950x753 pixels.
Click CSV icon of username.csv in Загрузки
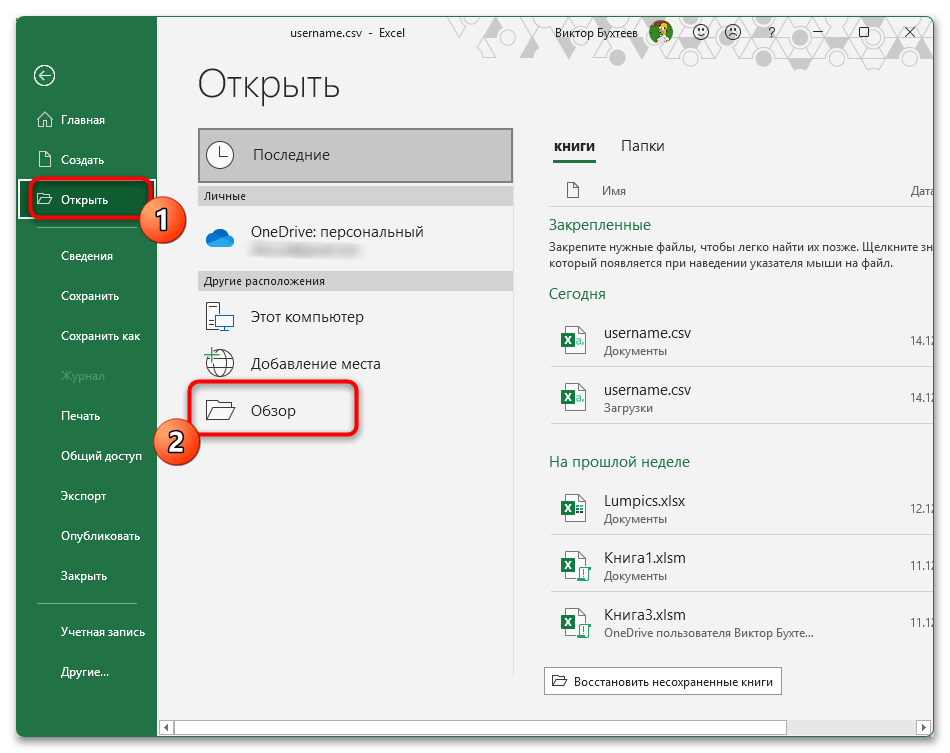pos(573,397)
